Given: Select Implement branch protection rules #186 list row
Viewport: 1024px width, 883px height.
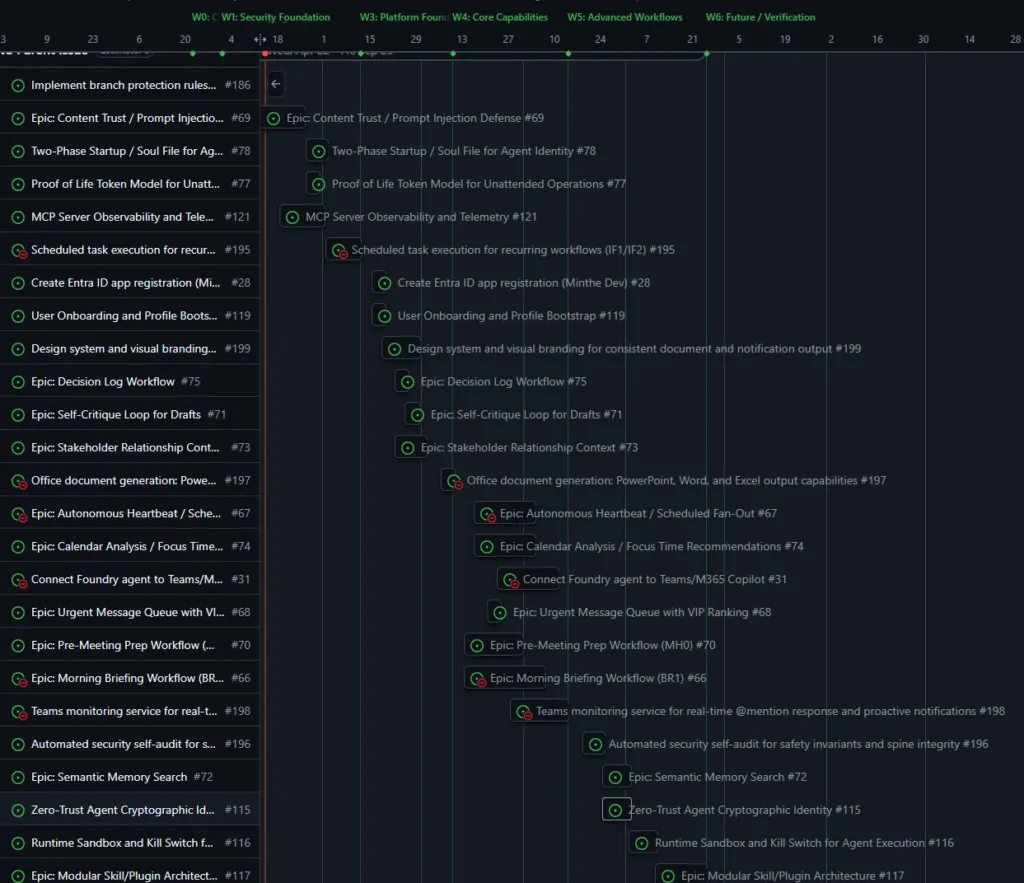Looking at the screenshot, I should [x=130, y=86].
